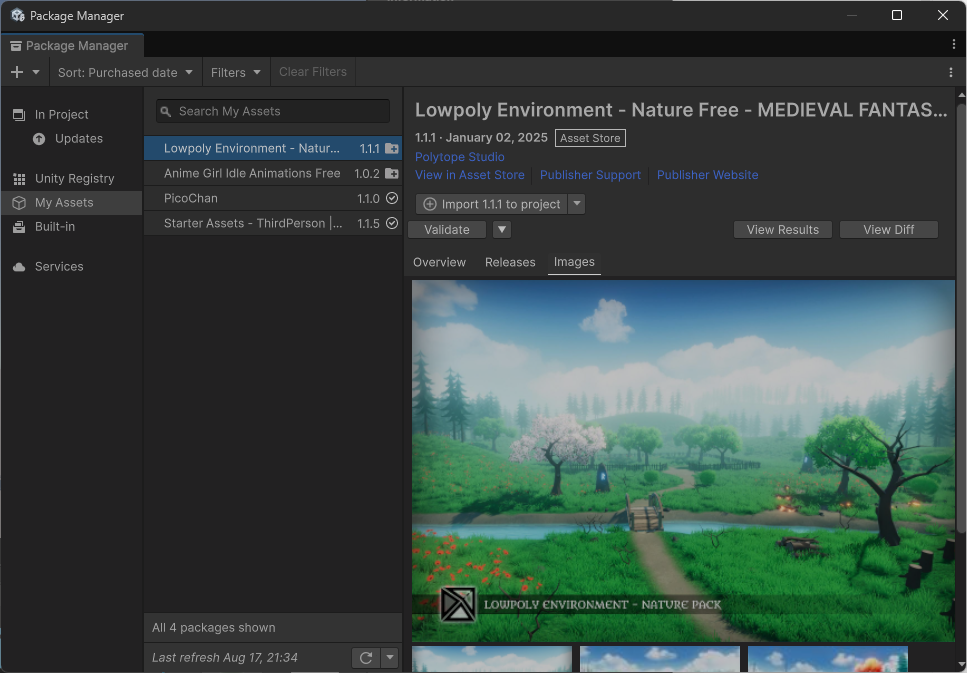Click the Clear Filters button
Screen dimensions: 967x673
click(x=313, y=72)
